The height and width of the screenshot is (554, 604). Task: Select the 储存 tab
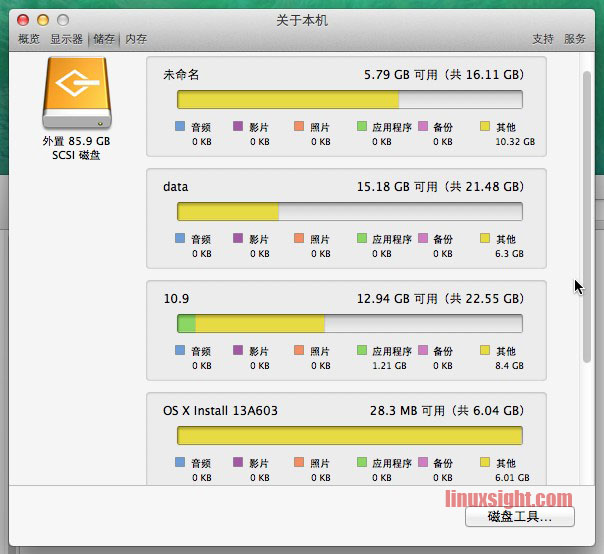[x=104, y=39]
